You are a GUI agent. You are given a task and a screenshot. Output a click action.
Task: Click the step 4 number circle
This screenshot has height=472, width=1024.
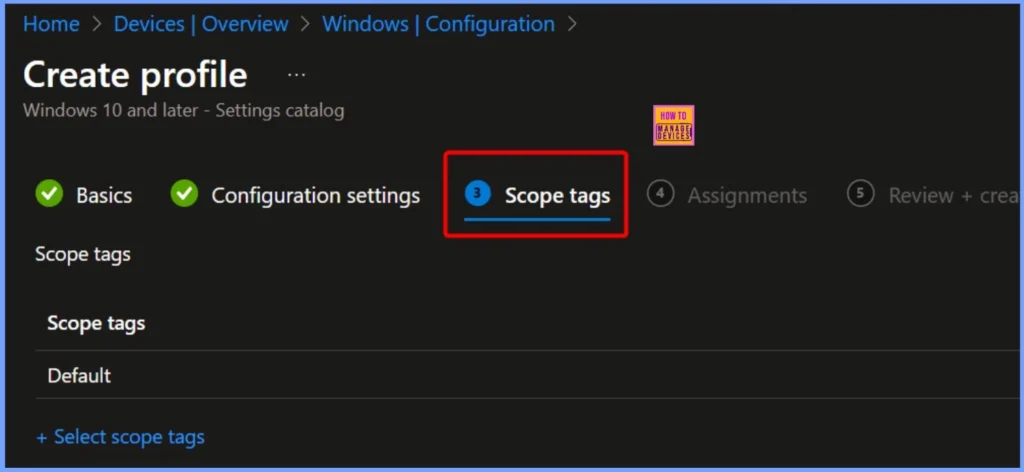[x=660, y=194]
